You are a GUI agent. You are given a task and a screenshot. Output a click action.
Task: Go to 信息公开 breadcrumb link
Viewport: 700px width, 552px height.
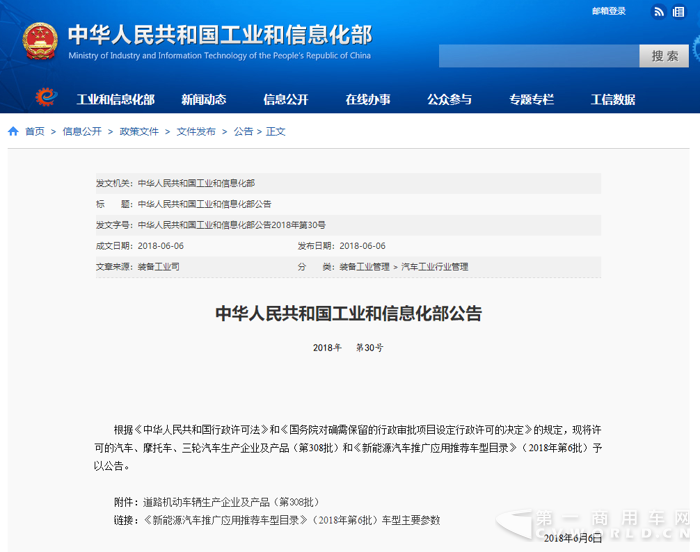[x=82, y=131]
